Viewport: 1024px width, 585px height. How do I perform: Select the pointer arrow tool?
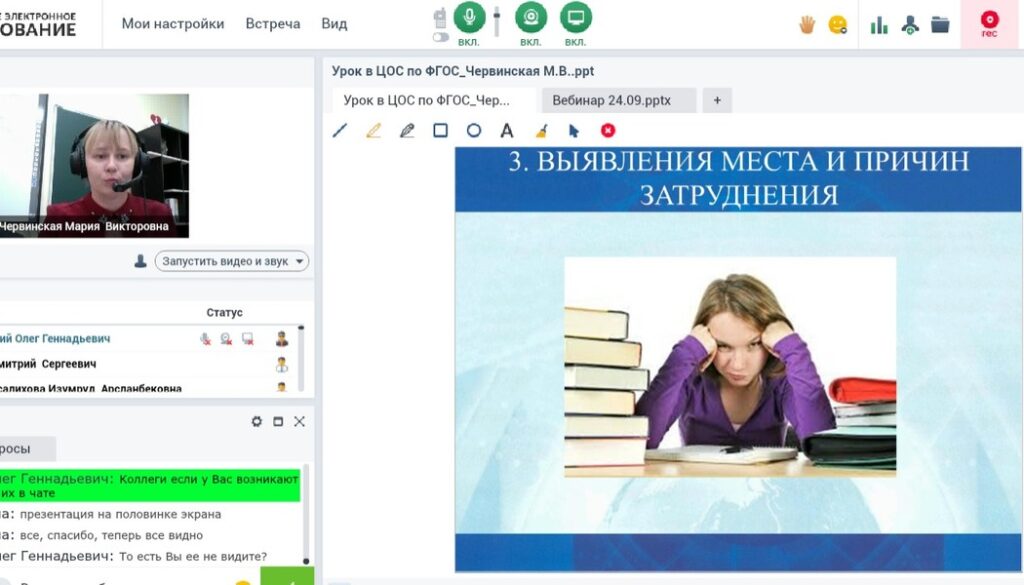(x=574, y=131)
